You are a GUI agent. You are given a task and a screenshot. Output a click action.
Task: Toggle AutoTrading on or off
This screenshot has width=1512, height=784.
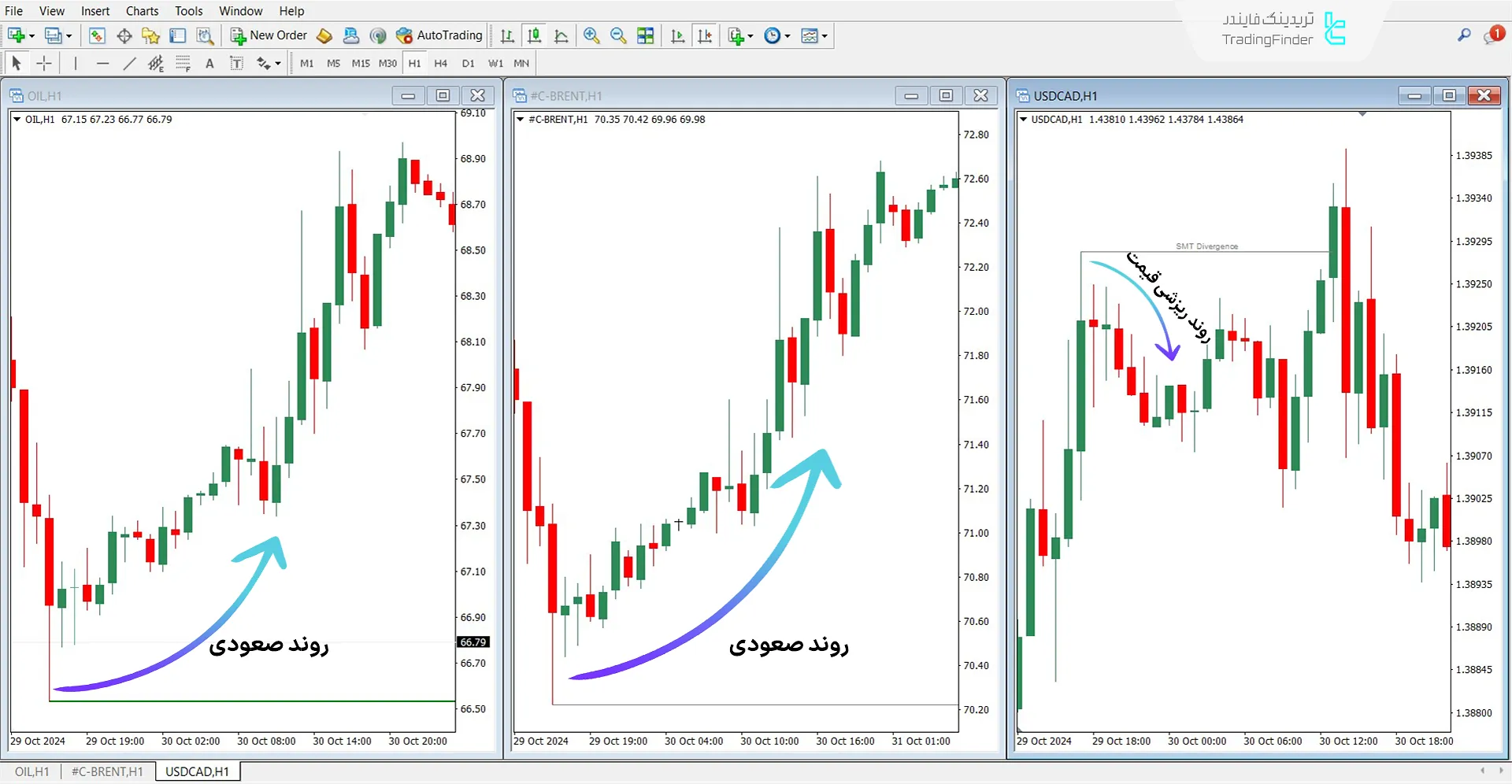point(439,35)
